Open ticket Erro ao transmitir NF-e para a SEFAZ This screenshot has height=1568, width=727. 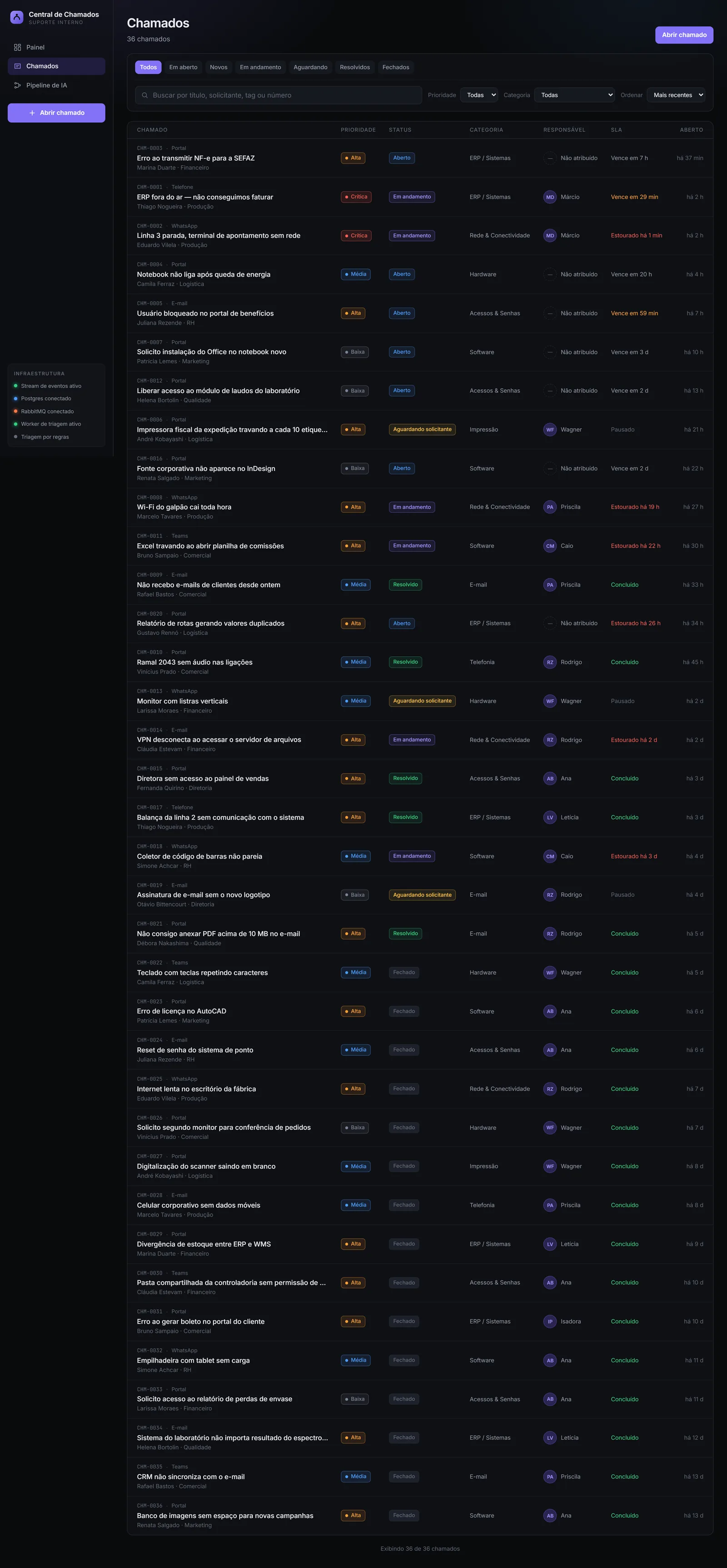(420, 158)
